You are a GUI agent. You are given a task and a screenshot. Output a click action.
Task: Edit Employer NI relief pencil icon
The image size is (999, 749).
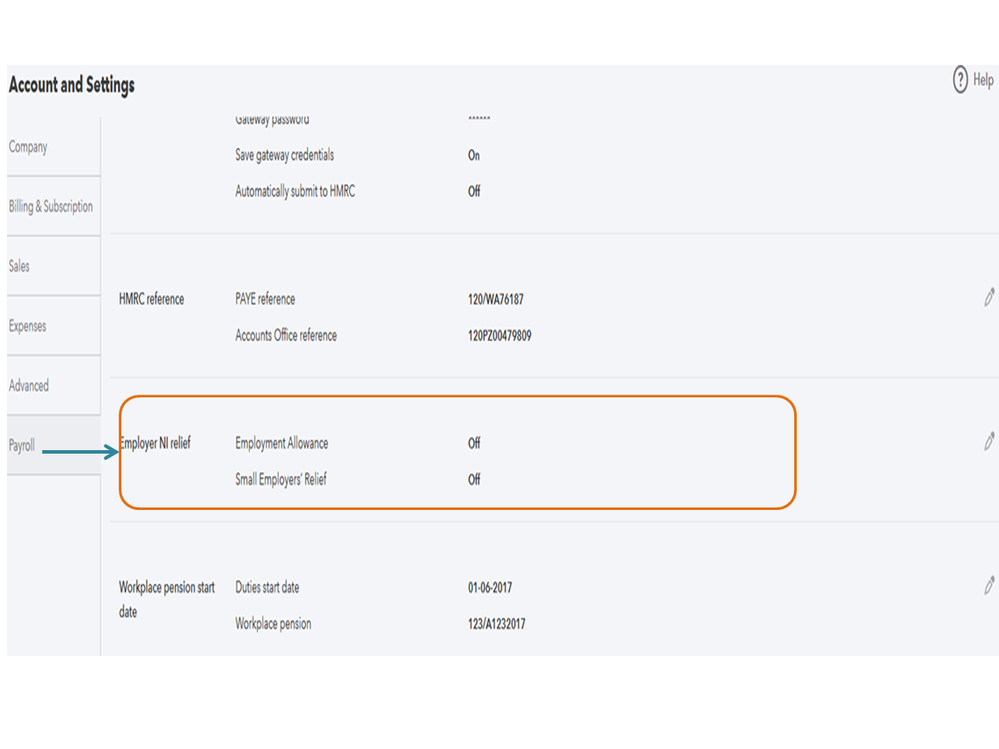989,441
